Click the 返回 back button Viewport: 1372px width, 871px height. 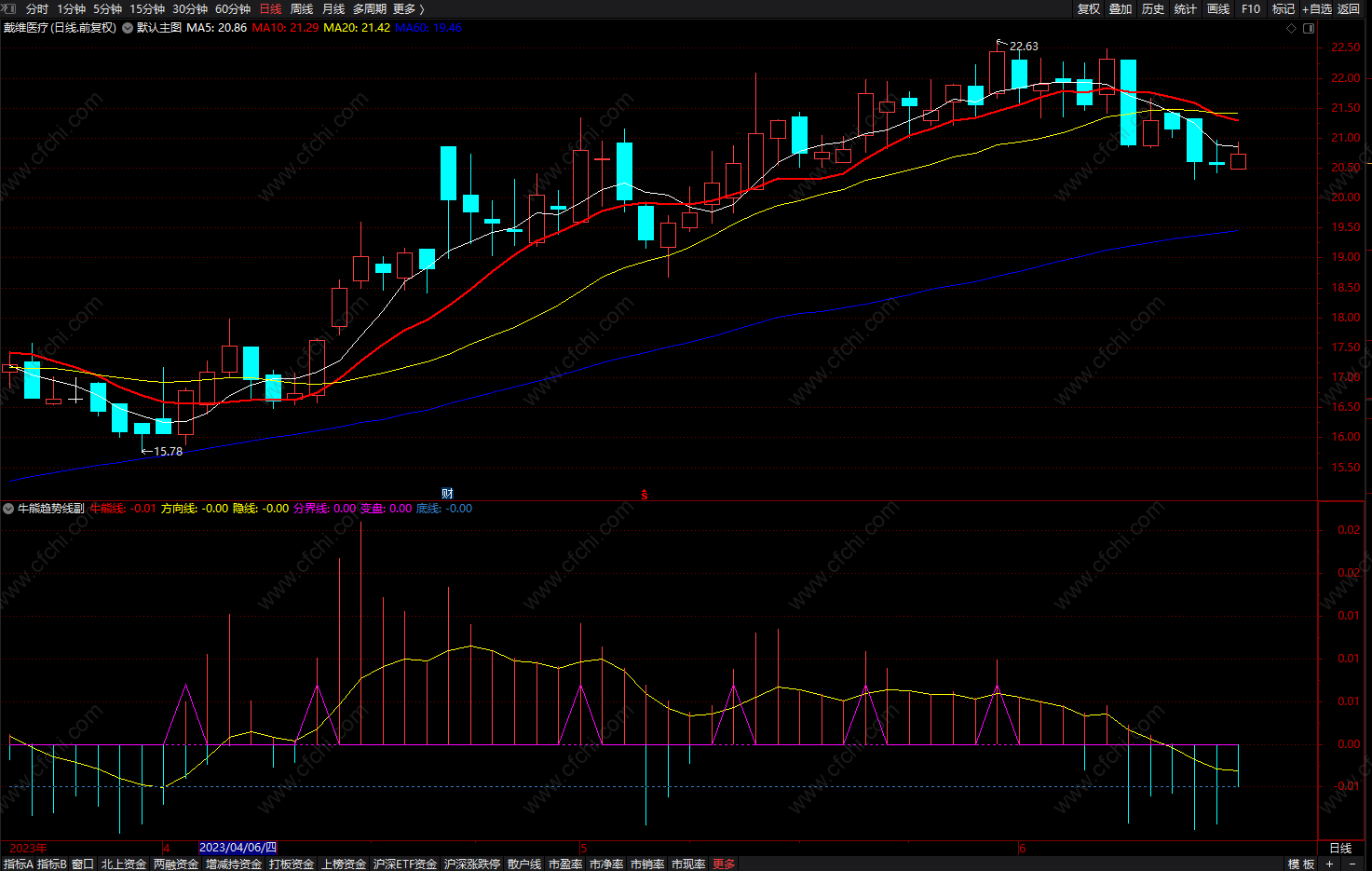click(x=1349, y=8)
